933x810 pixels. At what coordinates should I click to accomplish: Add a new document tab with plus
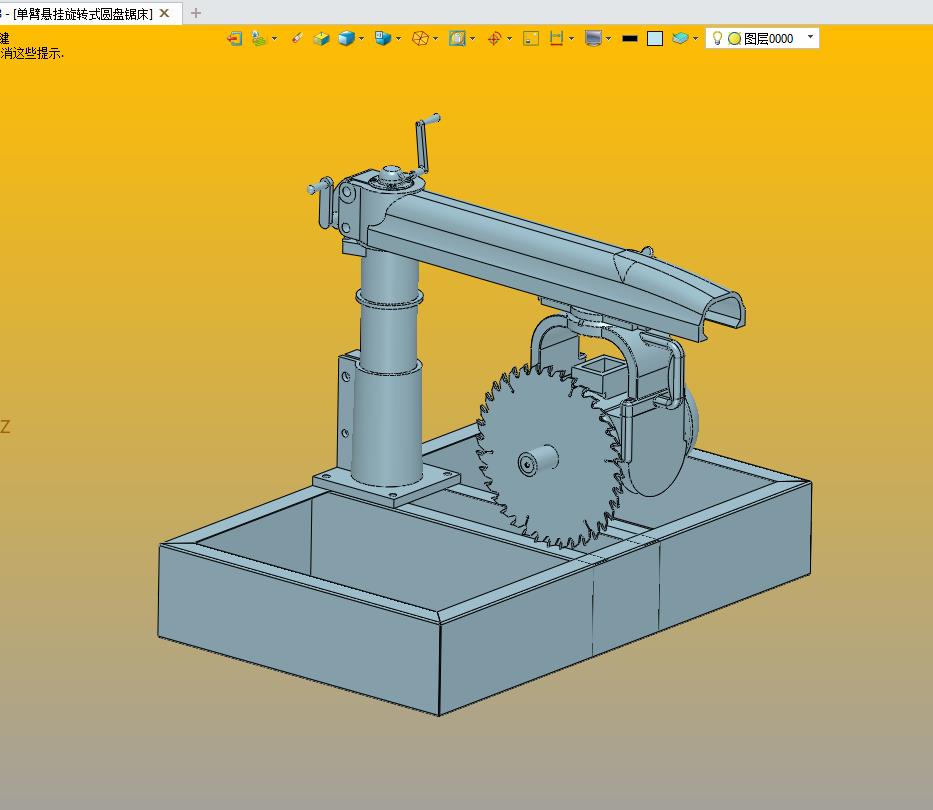pyautogui.click(x=196, y=13)
